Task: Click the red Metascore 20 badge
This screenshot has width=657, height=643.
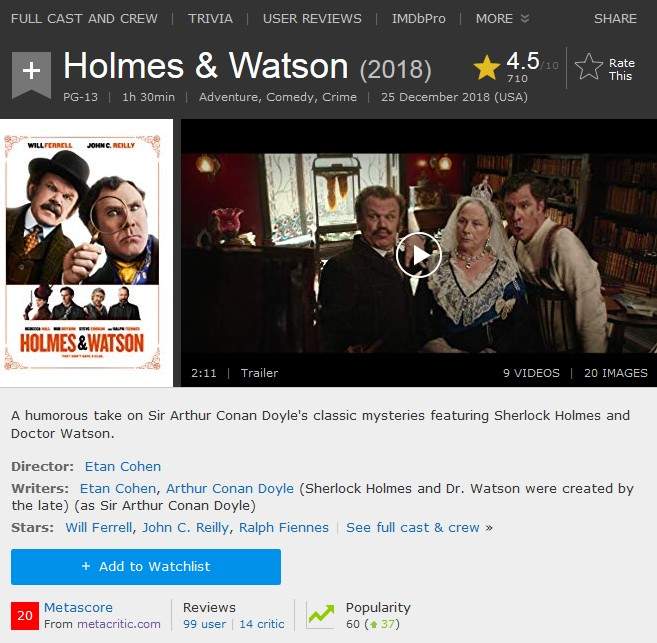Action: pyautogui.click(x=25, y=615)
